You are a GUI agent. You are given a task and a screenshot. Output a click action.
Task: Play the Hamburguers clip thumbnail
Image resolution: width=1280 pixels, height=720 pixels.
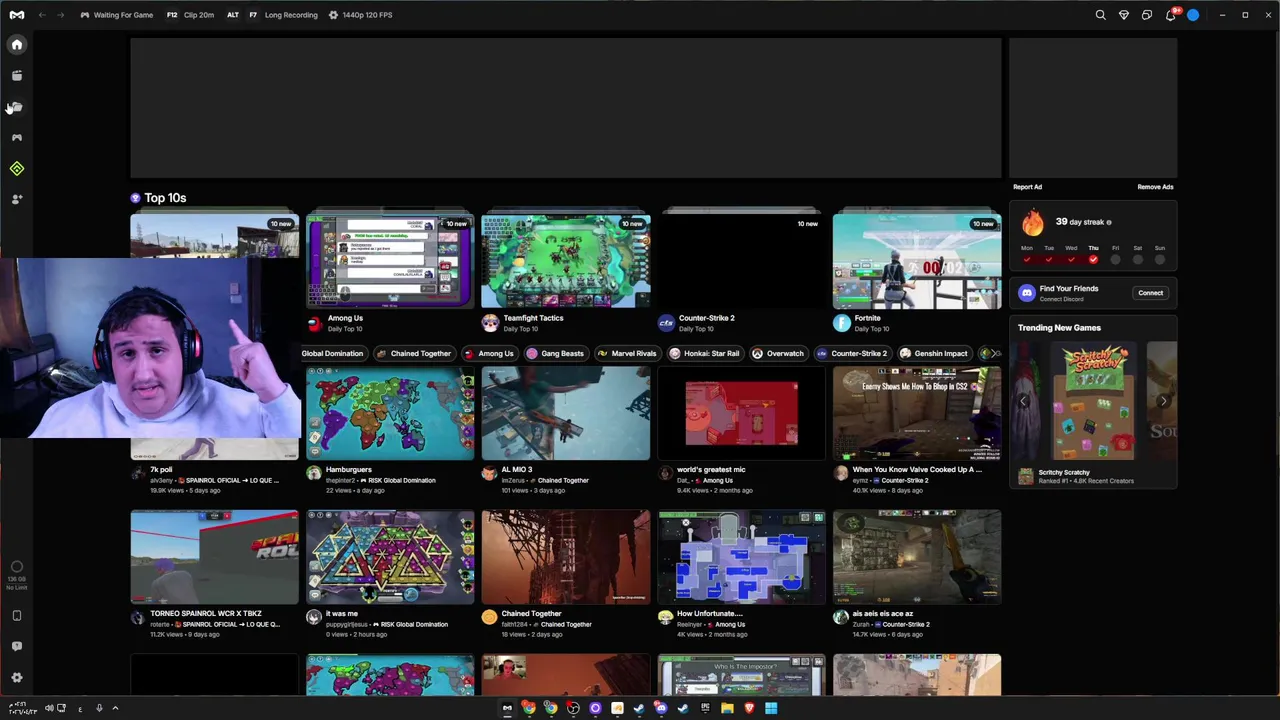pos(390,413)
